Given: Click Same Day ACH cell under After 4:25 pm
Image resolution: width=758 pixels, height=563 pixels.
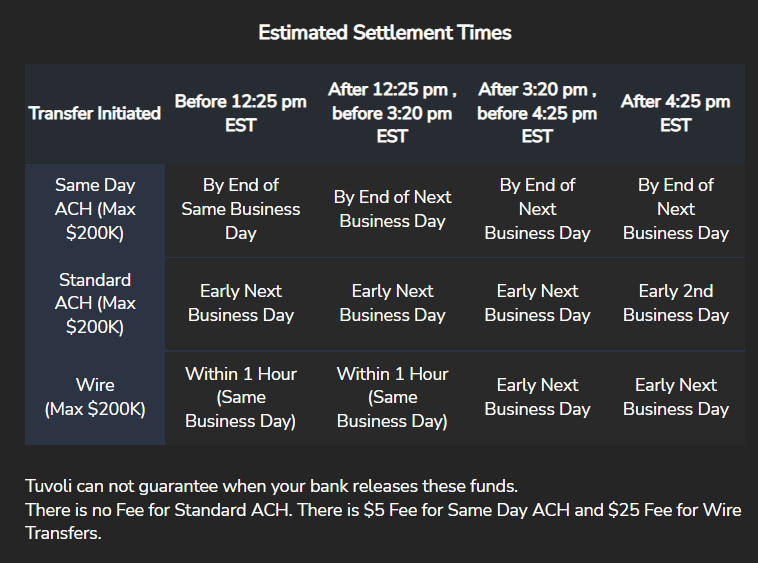Looking at the screenshot, I should click(675, 209).
